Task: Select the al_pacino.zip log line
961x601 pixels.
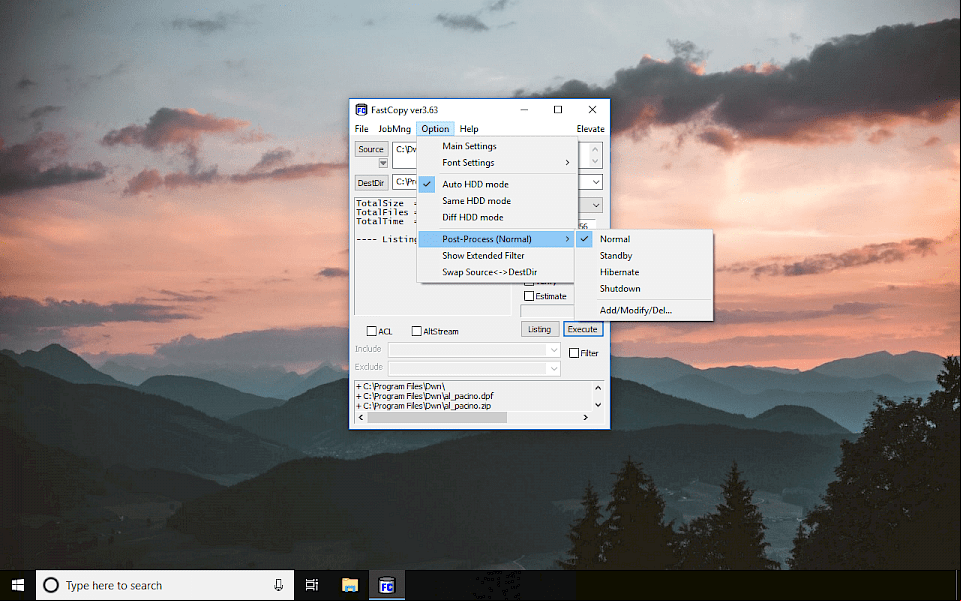Action: coord(424,406)
